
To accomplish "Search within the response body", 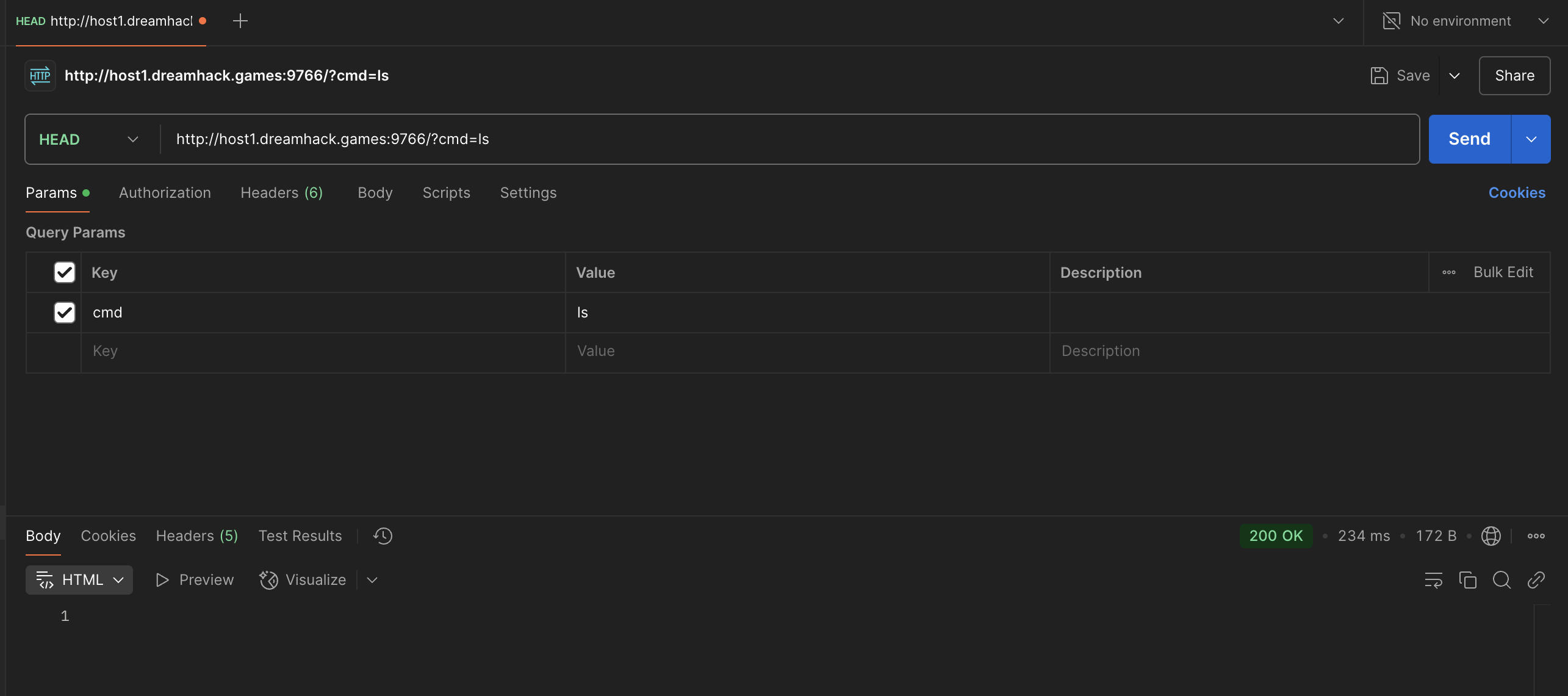I will [1502, 579].
